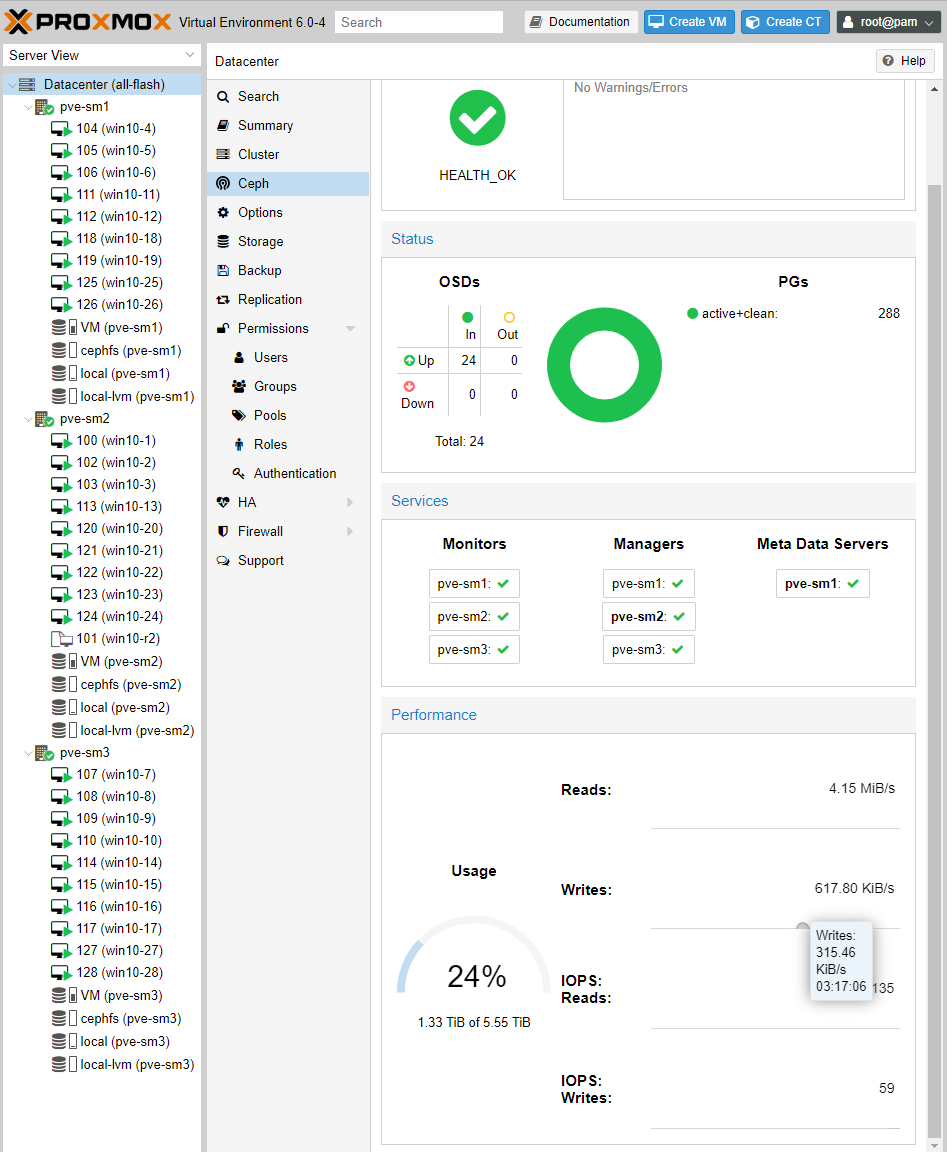Click the pve-sm1 Meta Data Server box
This screenshot has height=1152, width=947.
pos(822,584)
